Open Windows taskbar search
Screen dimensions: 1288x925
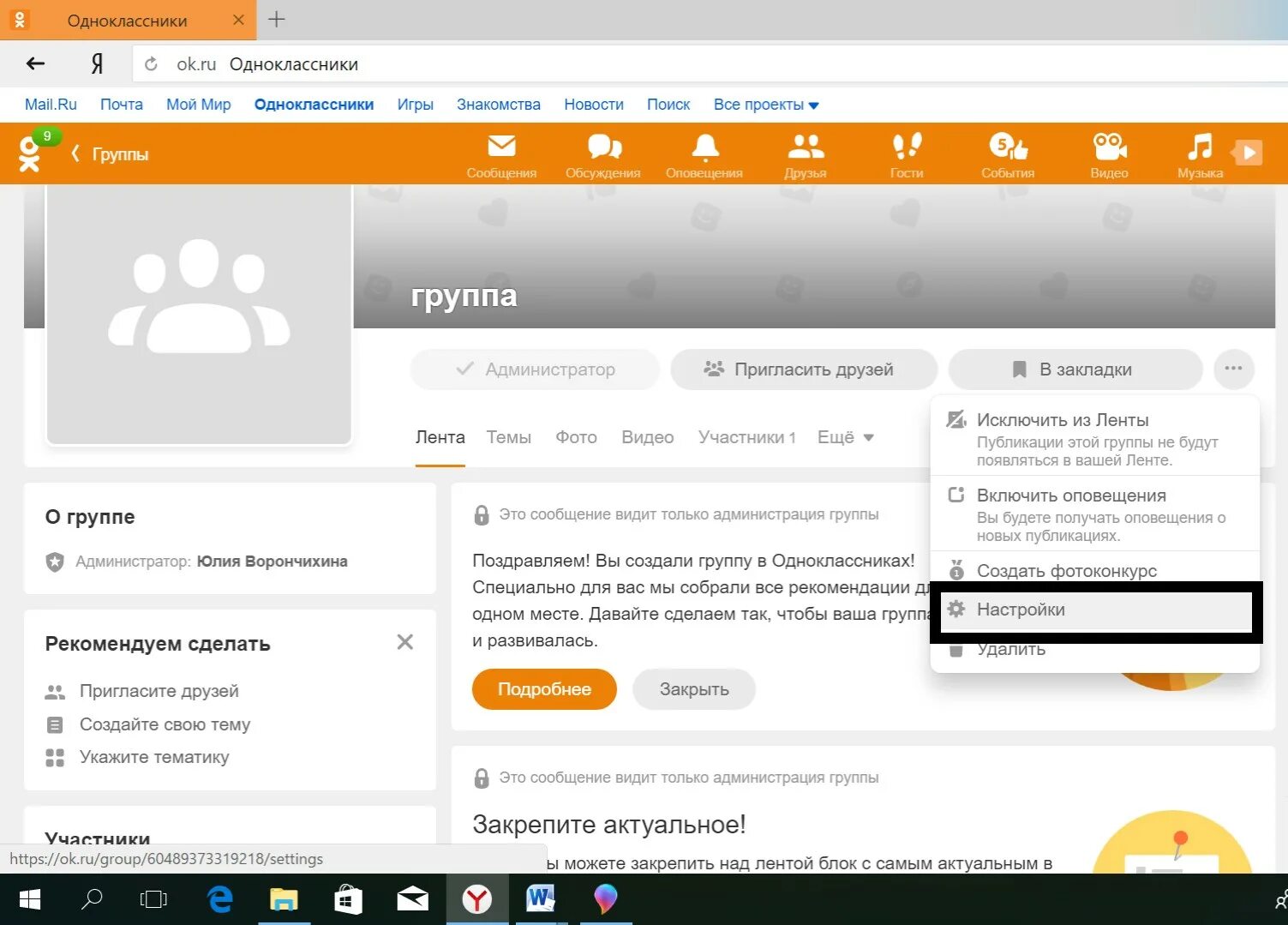pyautogui.click(x=92, y=899)
